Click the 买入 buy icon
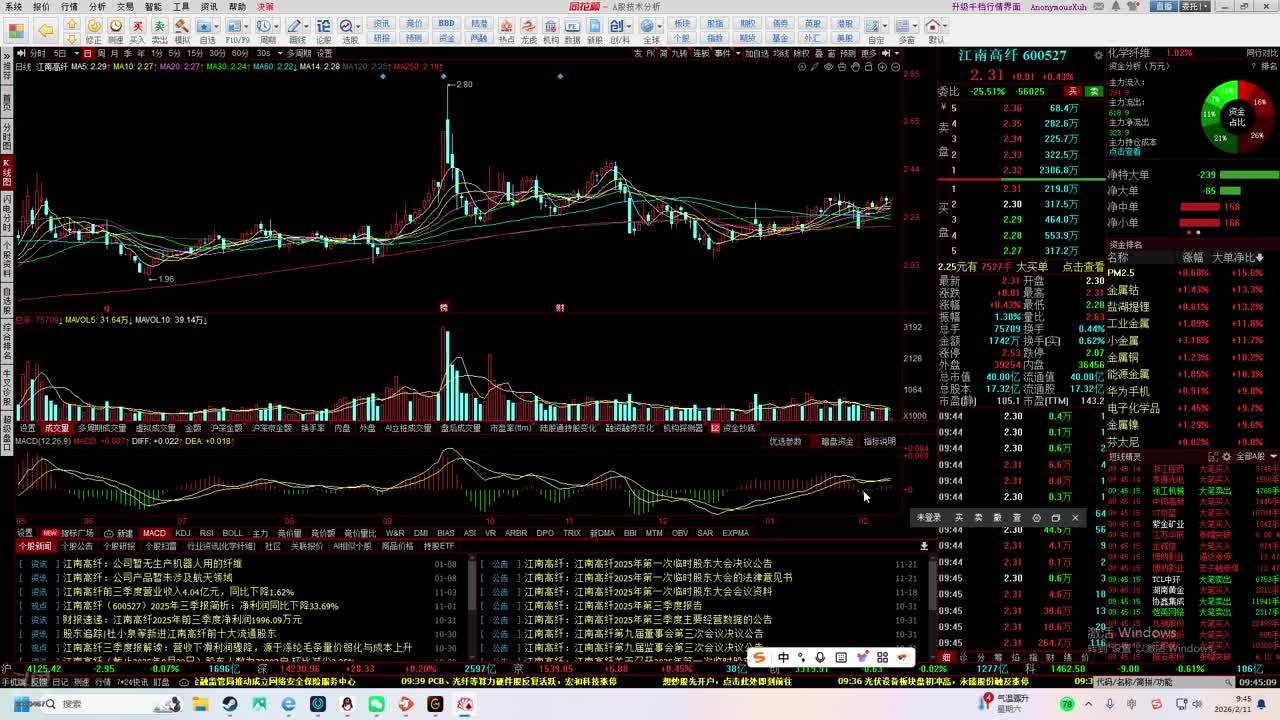The image size is (1280, 720). coord(137,30)
